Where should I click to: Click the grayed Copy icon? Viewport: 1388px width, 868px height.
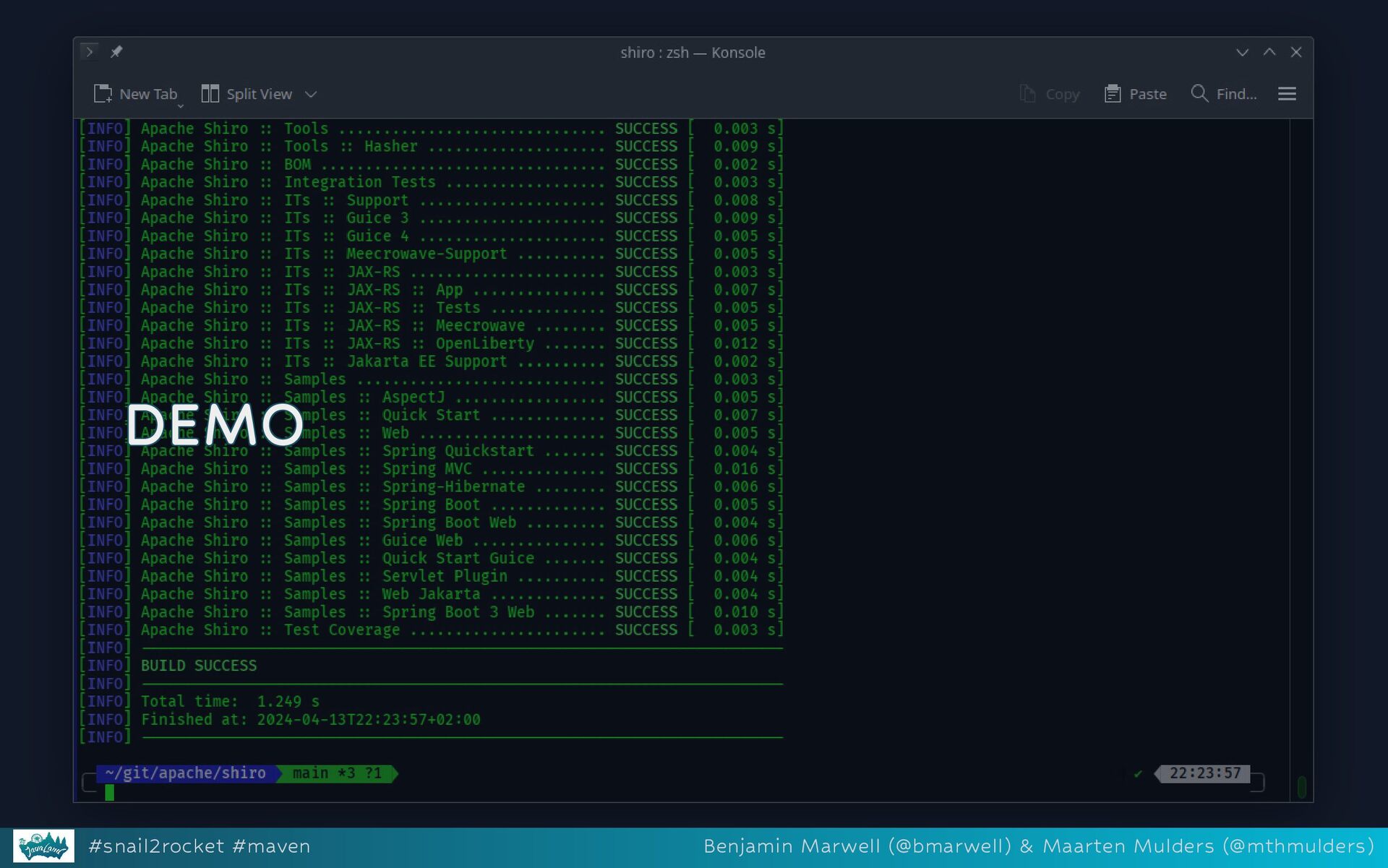(1027, 94)
